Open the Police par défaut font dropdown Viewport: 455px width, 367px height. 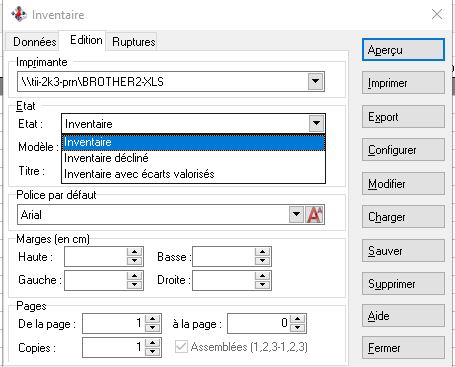296,214
